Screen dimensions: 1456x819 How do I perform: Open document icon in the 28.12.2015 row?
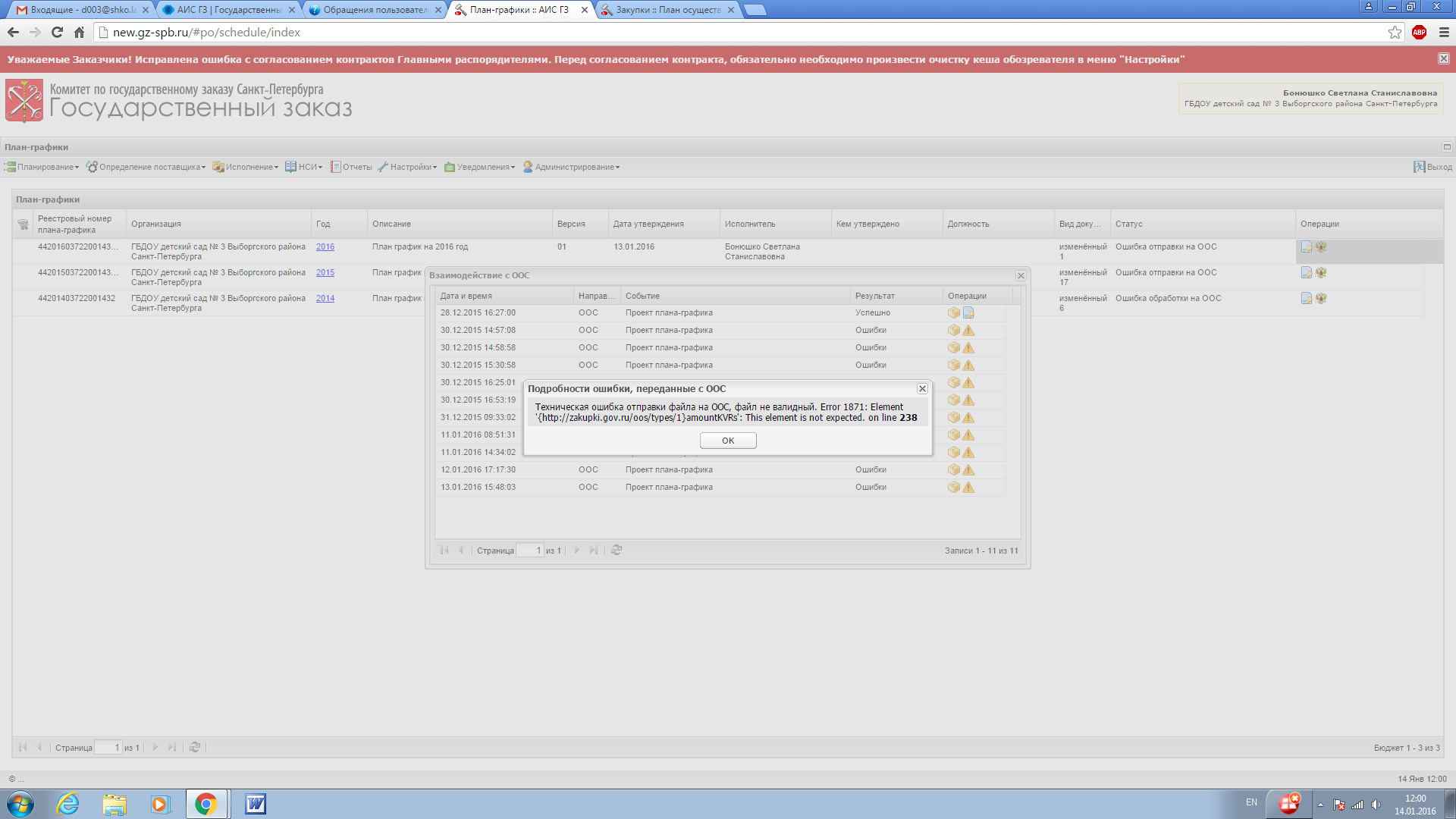point(968,312)
